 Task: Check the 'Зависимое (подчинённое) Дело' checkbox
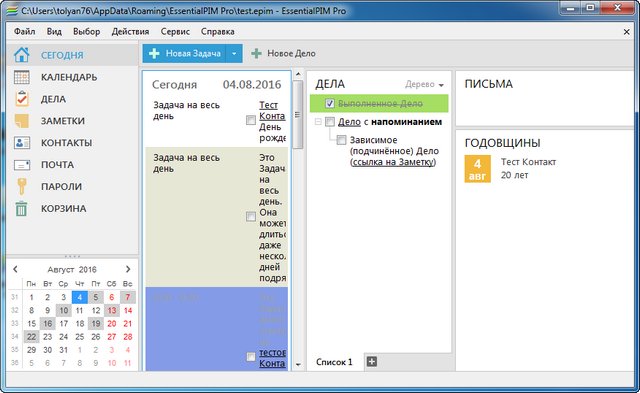tap(341, 140)
